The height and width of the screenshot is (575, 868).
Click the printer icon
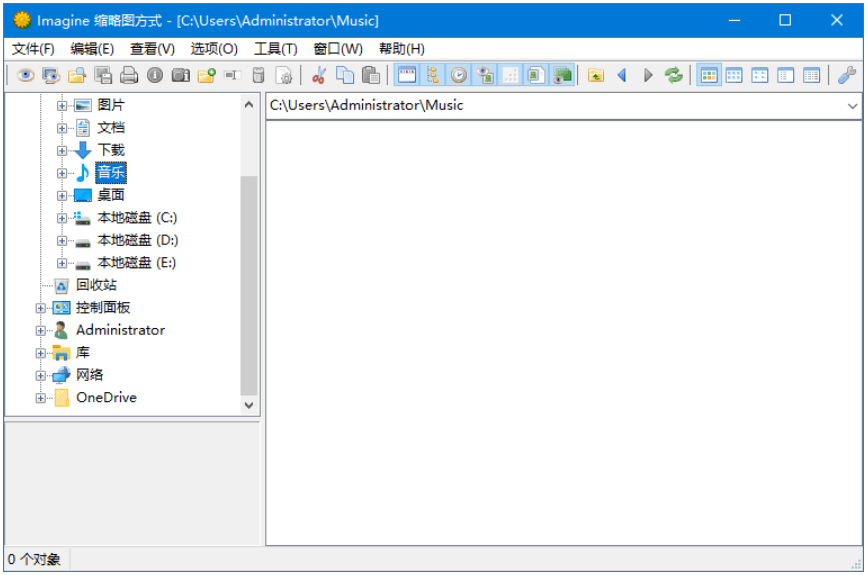click(129, 75)
